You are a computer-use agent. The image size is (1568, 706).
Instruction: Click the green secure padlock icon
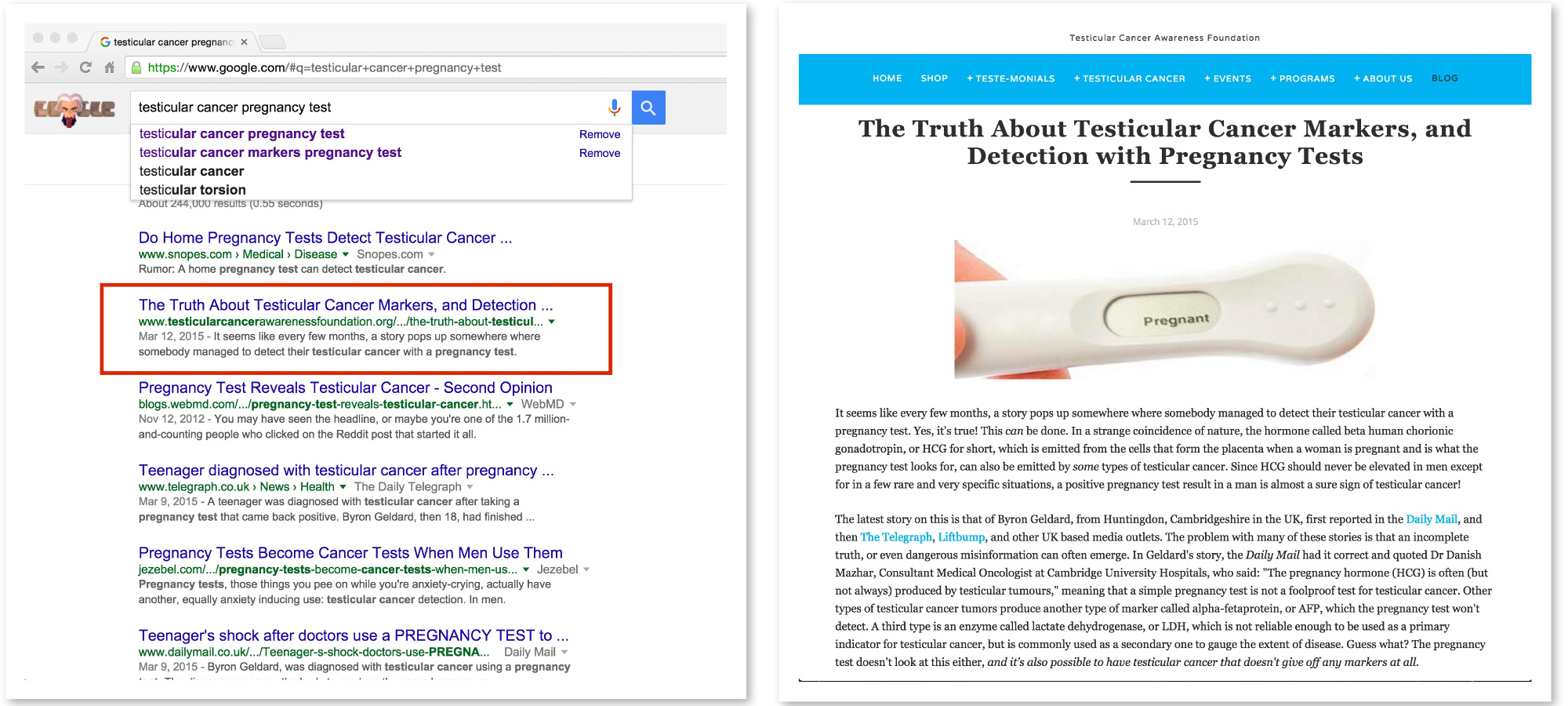[x=136, y=67]
